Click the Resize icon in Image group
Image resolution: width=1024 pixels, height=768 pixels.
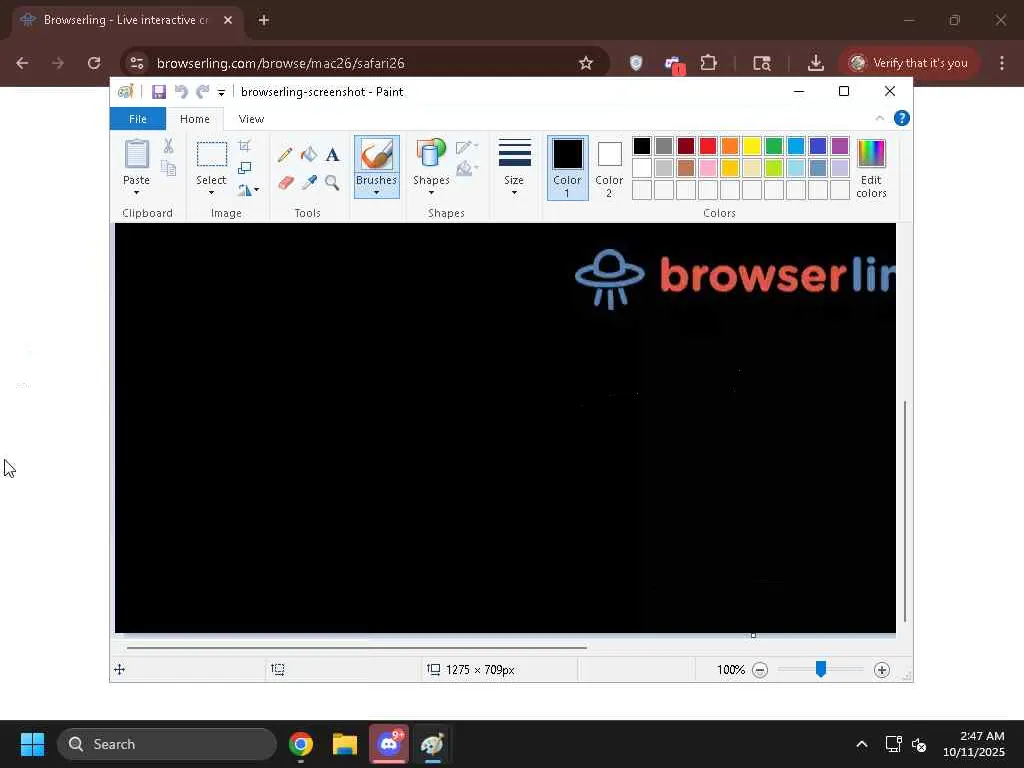tap(245, 168)
